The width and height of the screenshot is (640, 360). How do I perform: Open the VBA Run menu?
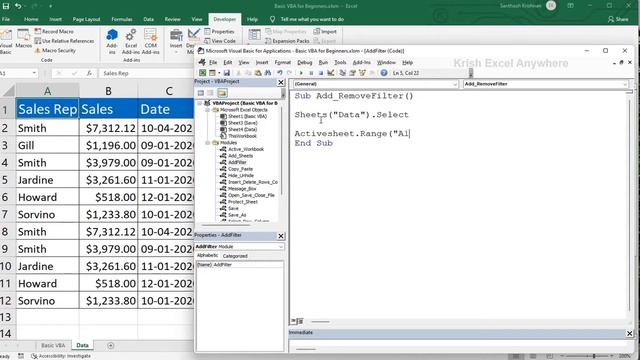point(323,62)
